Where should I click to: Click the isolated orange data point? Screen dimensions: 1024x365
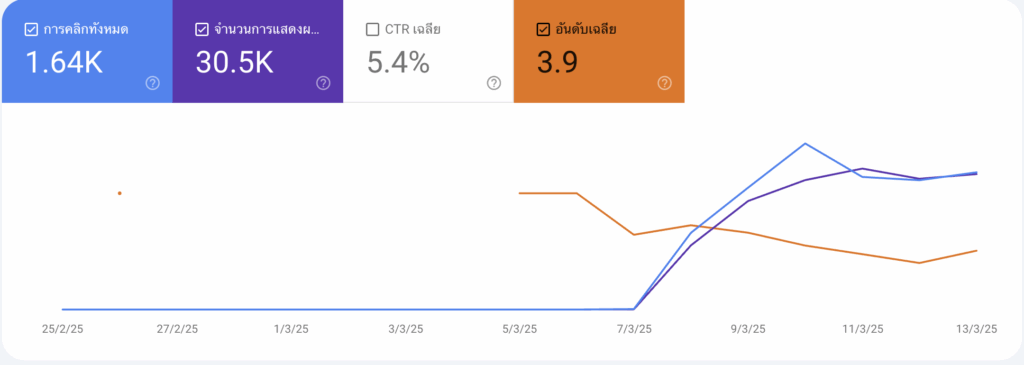coord(120,193)
